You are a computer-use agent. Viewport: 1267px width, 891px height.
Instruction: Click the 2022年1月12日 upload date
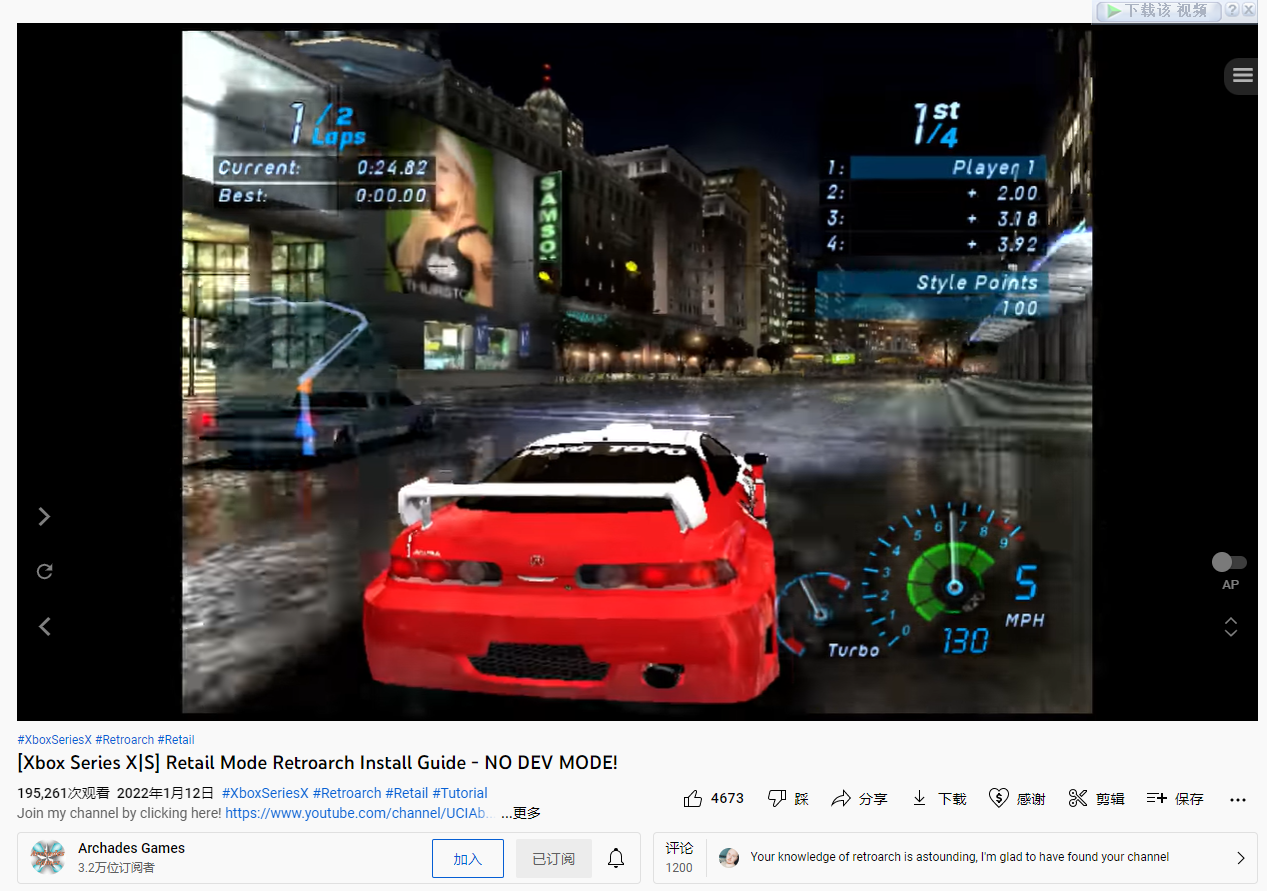(x=166, y=793)
